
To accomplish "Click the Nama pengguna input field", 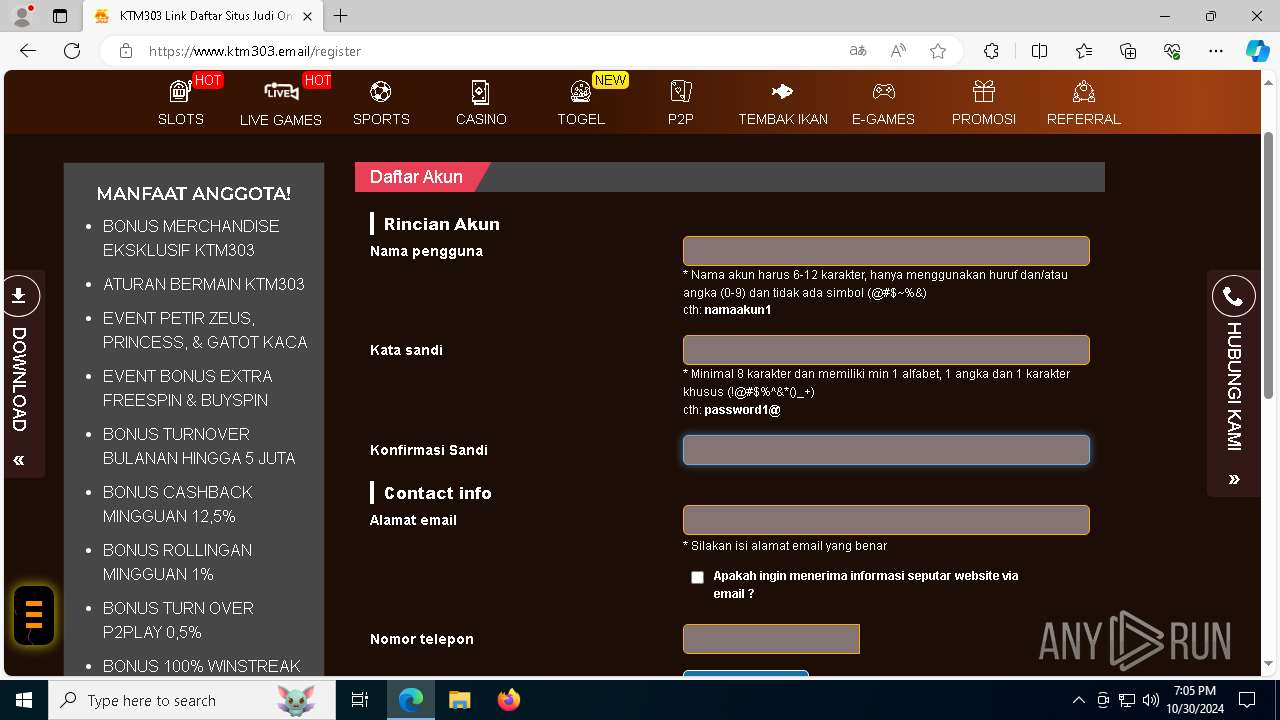I will pyautogui.click(x=886, y=251).
